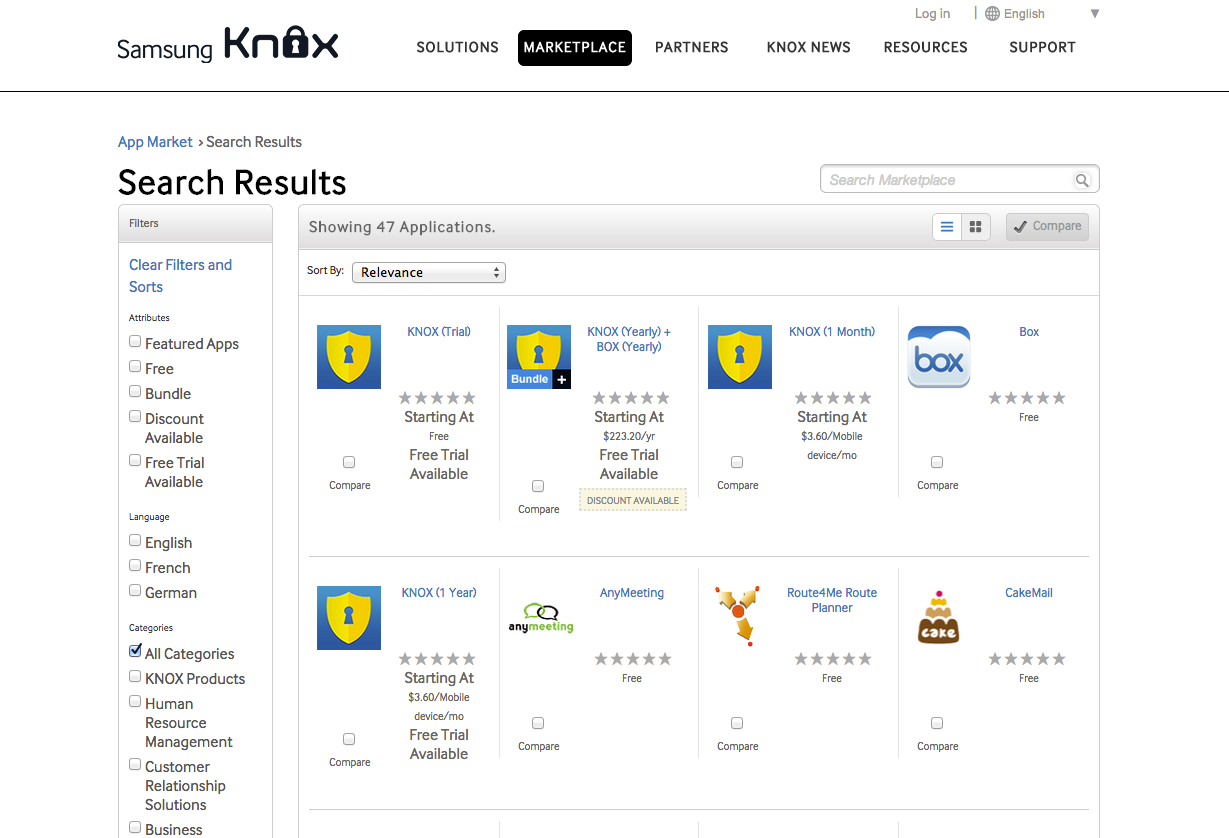Viewport: 1229px width, 838px height.
Task: Open the CakeMail app icon
Action: click(x=938, y=617)
